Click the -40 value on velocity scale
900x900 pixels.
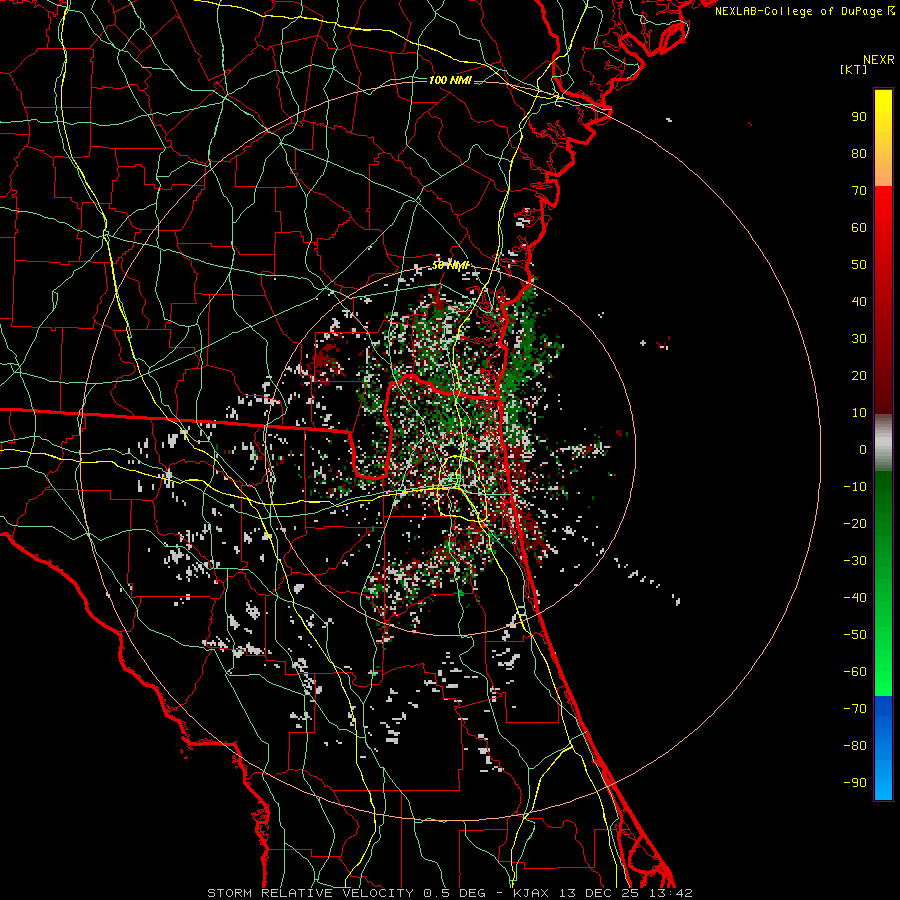855,598
